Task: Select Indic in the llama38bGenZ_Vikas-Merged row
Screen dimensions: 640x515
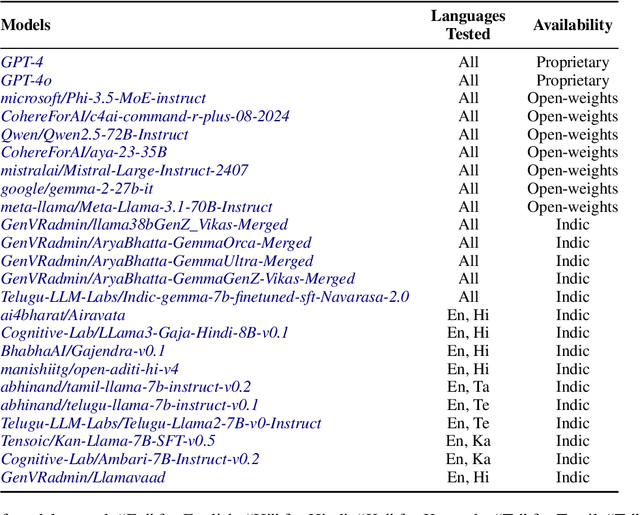Action: pos(573,225)
